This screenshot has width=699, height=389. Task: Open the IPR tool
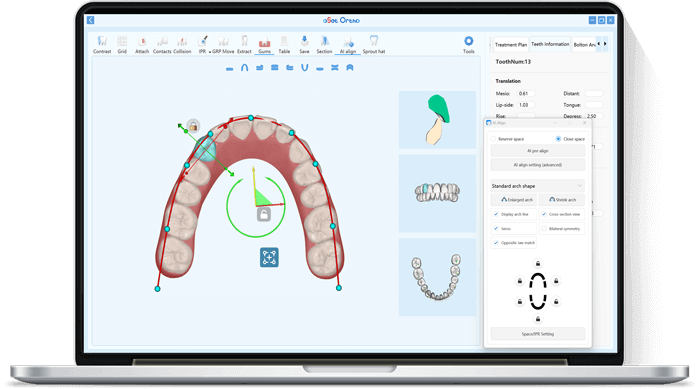click(x=202, y=45)
